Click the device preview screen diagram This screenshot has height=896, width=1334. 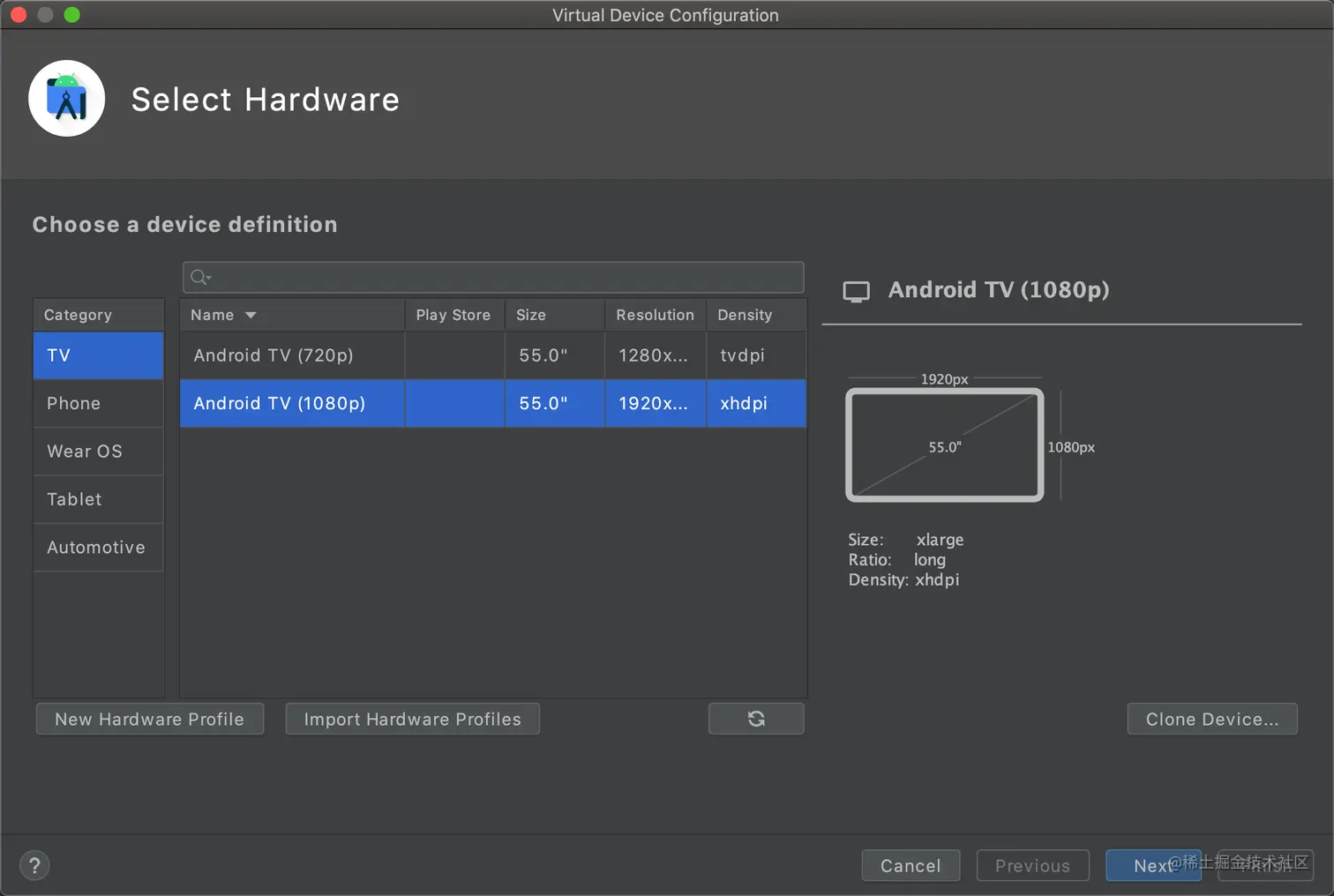point(945,445)
